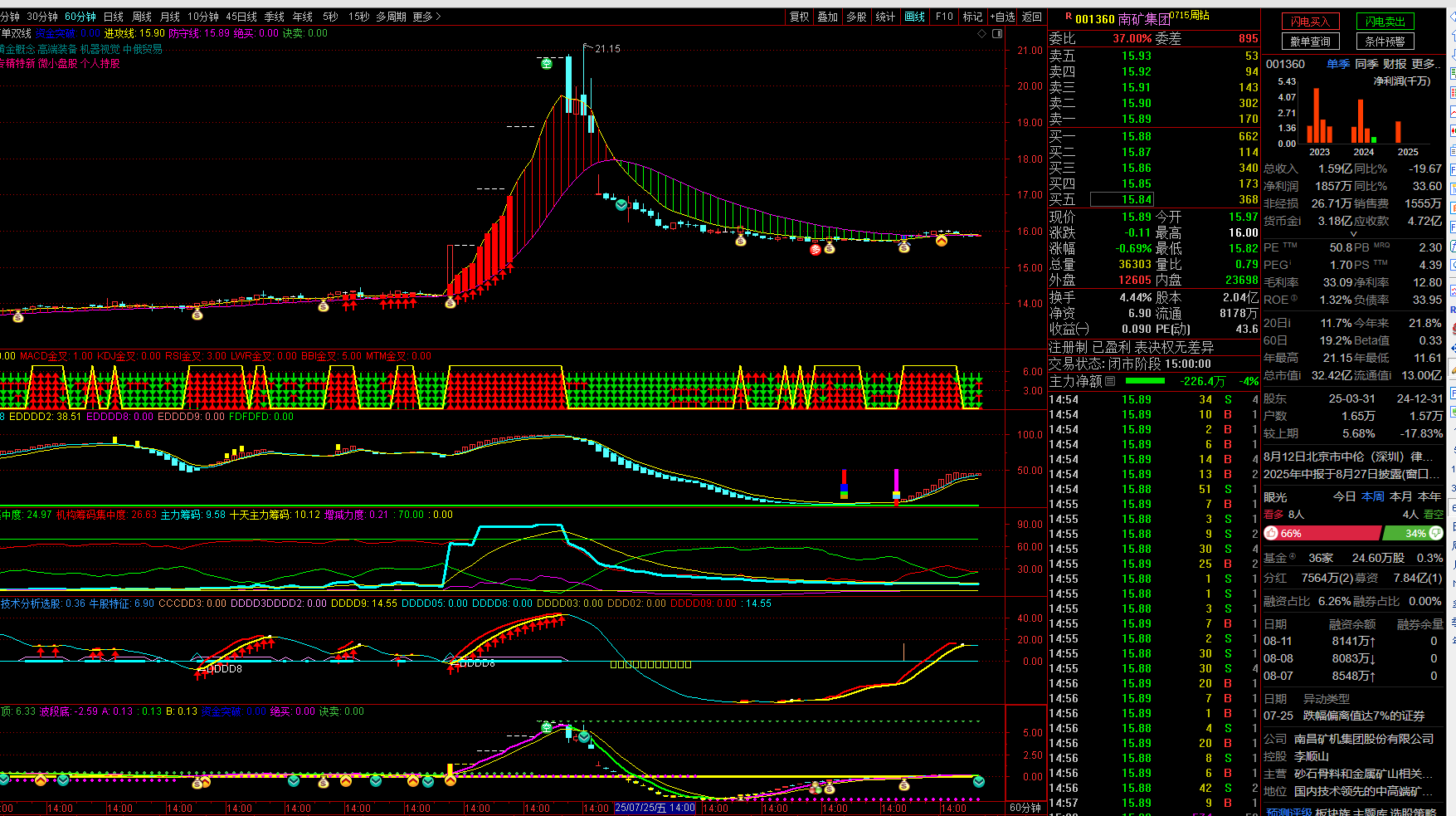The height and width of the screenshot is (816, 1456).
Task: Select the 单季 financial view tab
Action: 1338,64
